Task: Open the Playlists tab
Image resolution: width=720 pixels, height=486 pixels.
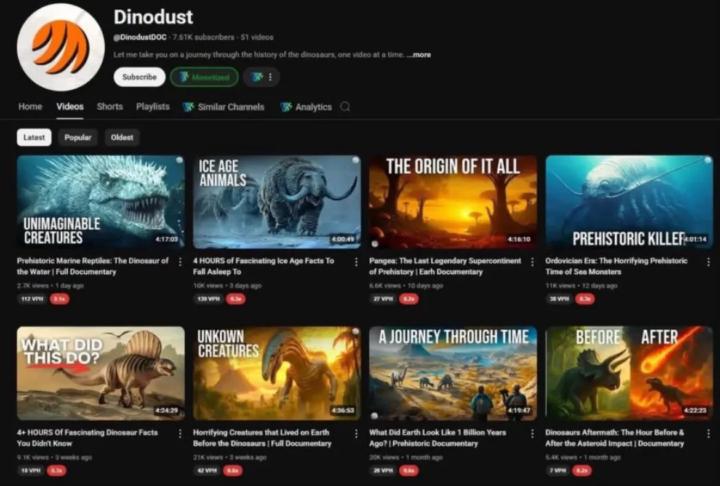Action: tap(153, 107)
